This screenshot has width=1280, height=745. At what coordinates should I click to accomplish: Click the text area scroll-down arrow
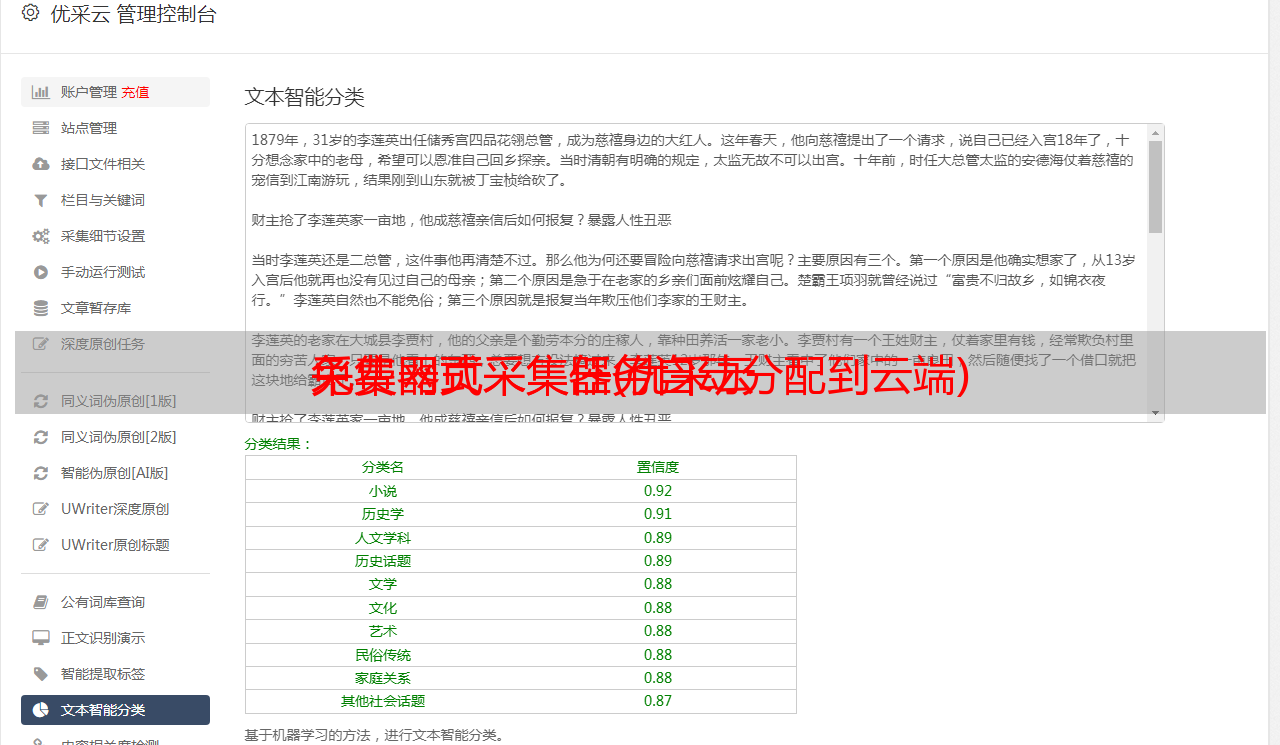[1155, 413]
